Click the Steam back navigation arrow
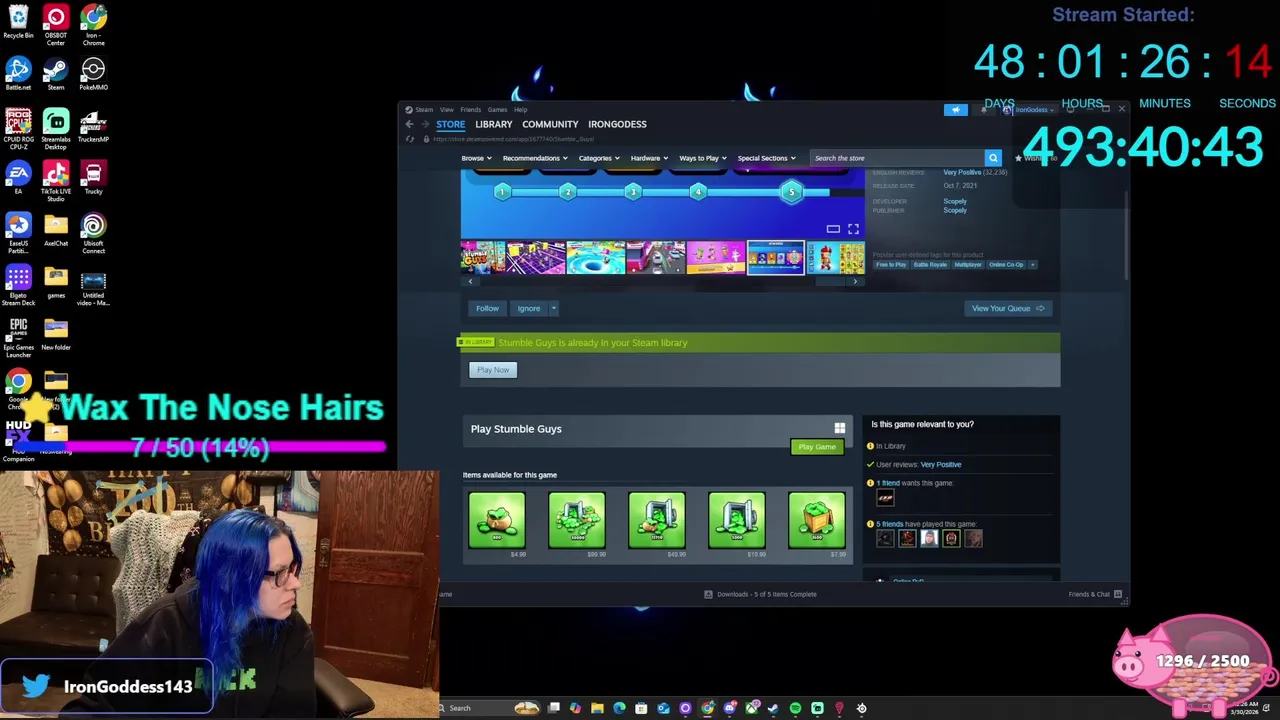 [409, 124]
